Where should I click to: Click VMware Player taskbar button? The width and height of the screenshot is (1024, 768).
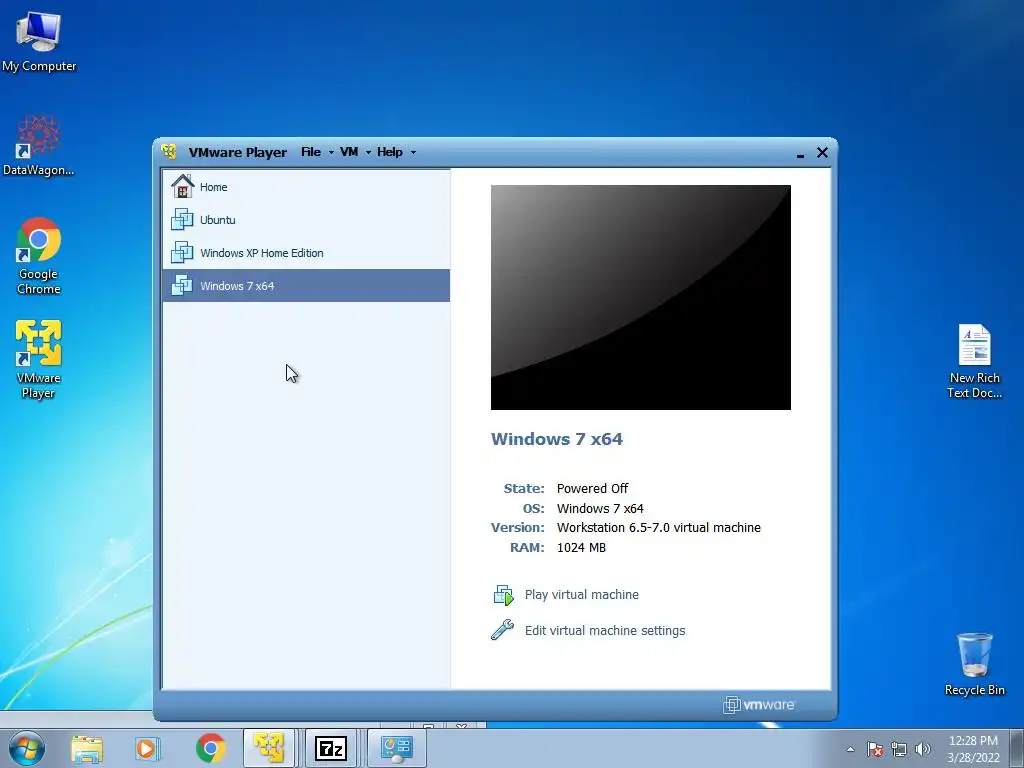(x=269, y=748)
